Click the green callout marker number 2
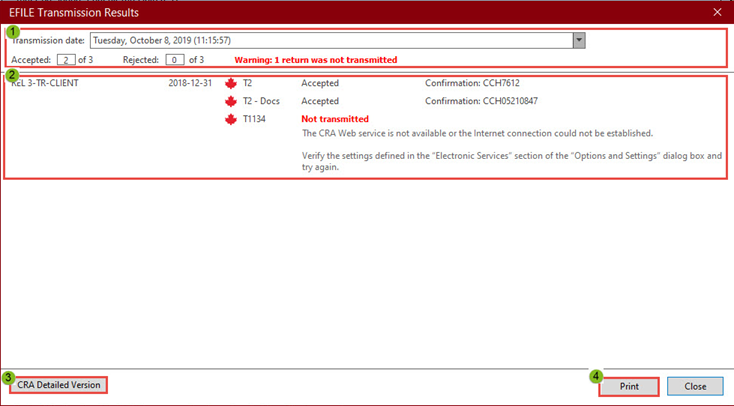This screenshot has width=734, height=406. pyautogui.click(x=12, y=75)
